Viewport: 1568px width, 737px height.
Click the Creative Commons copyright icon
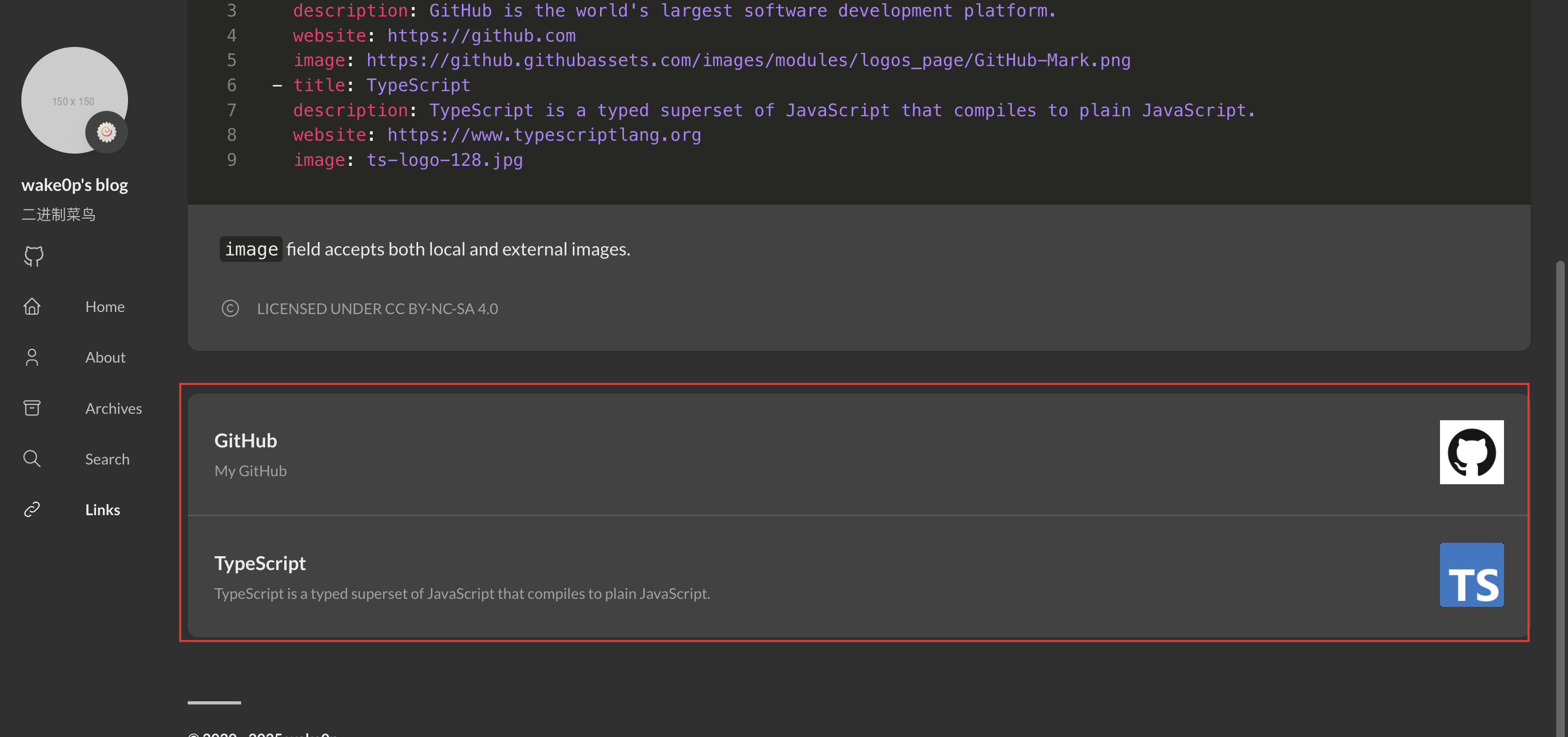coord(230,309)
